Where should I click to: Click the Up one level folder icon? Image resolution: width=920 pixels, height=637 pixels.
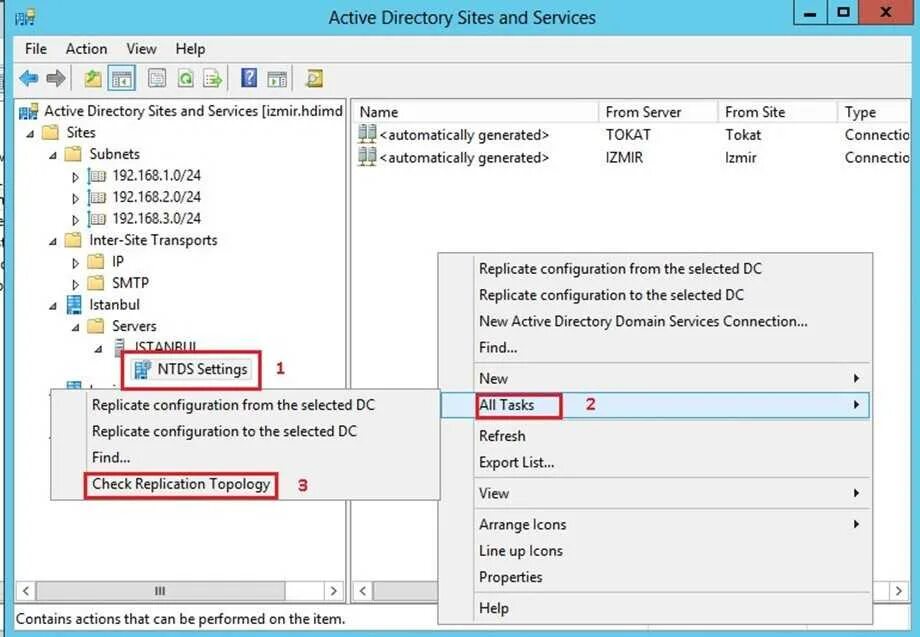click(x=93, y=78)
